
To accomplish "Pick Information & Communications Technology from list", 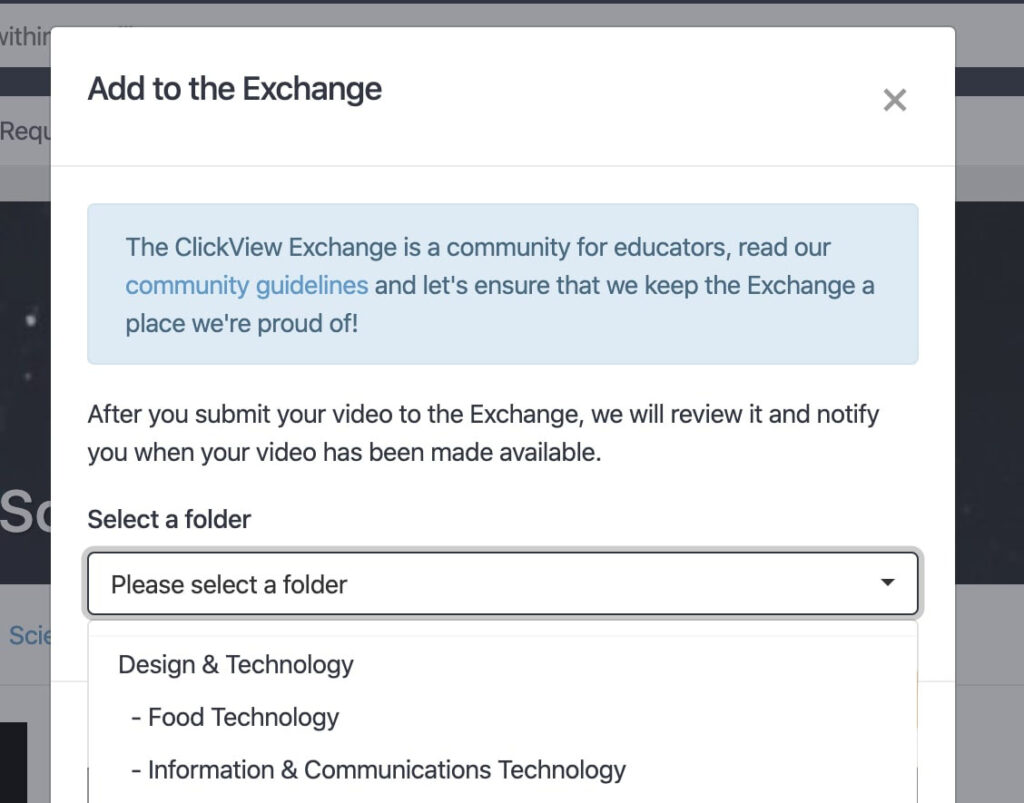I will [386, 770].
